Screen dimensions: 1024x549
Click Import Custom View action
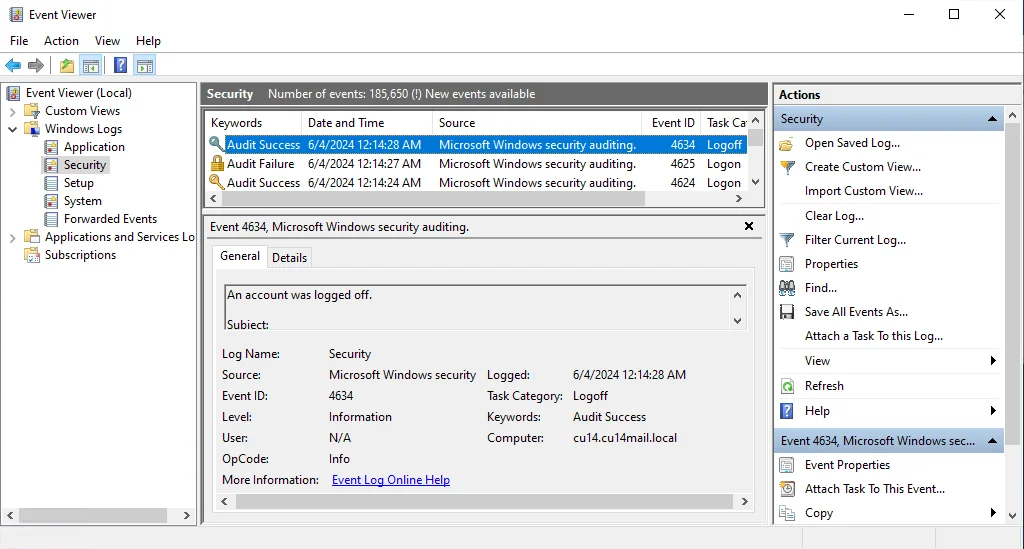click(863, 191)
